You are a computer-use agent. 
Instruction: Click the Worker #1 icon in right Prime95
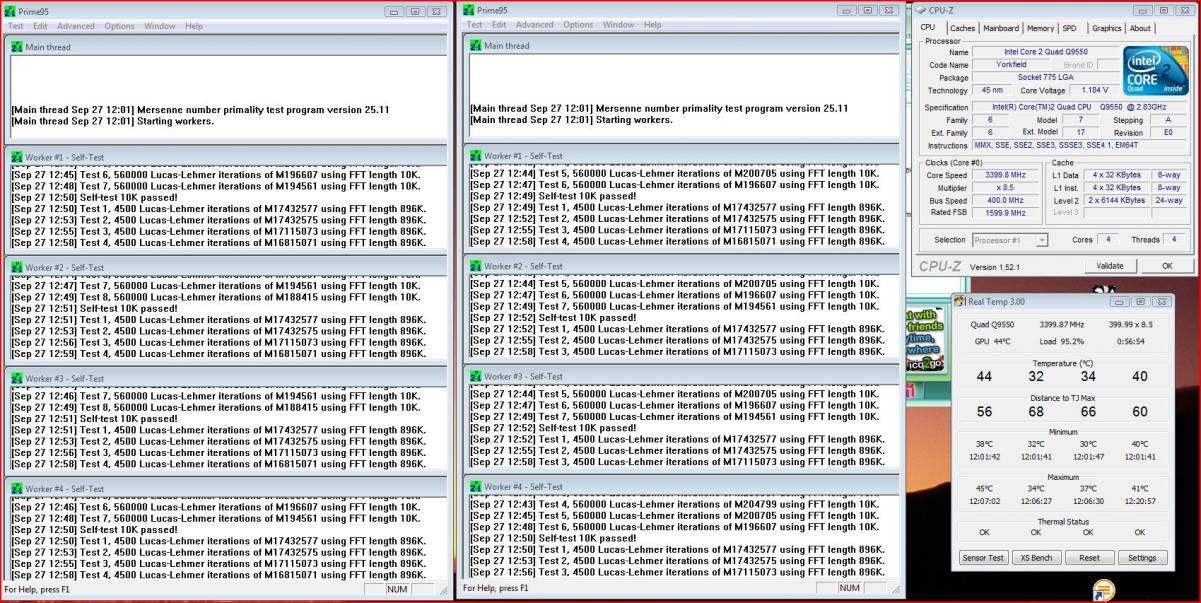click(x=475, y=156)
